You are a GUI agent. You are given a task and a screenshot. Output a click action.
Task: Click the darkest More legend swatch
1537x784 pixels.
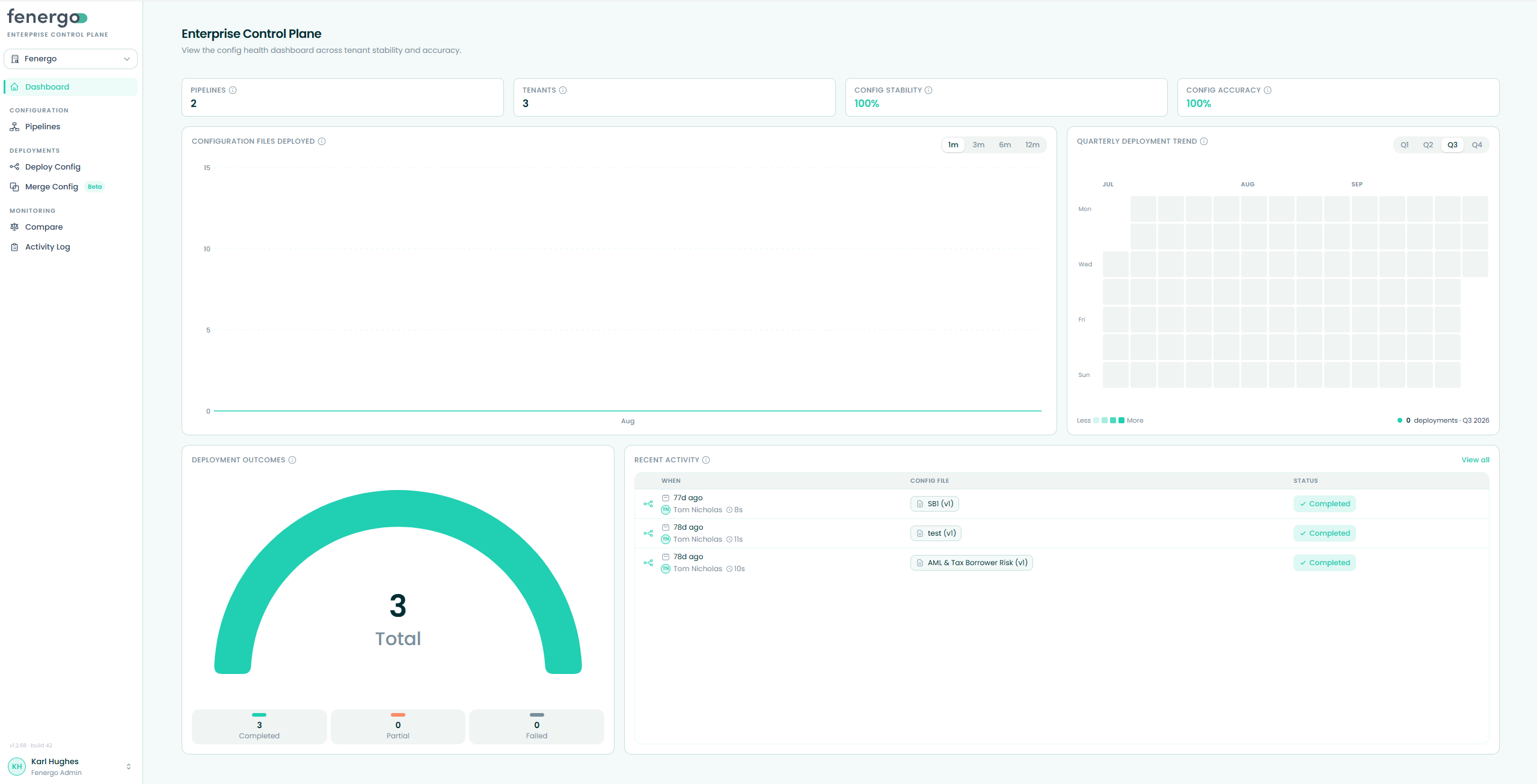(1121, 420)
